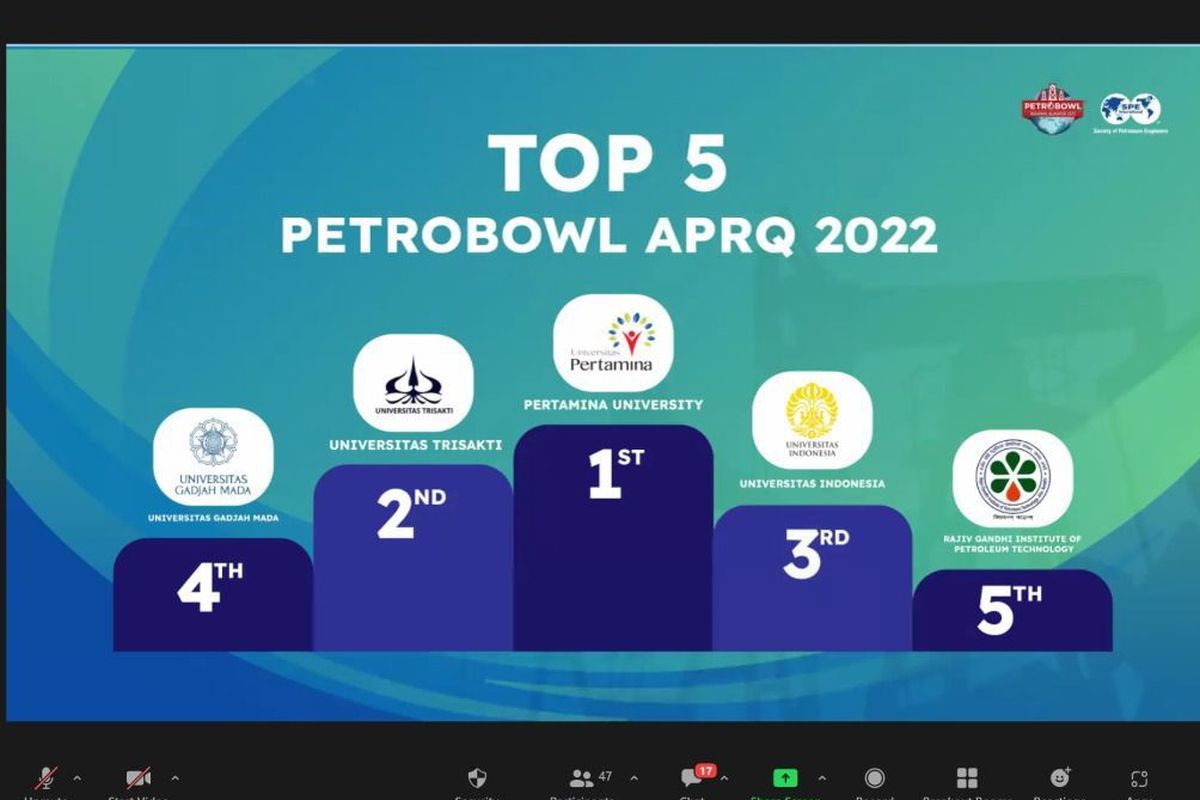Click the Universitas Trisakti logo card

[x=413, y=383]
